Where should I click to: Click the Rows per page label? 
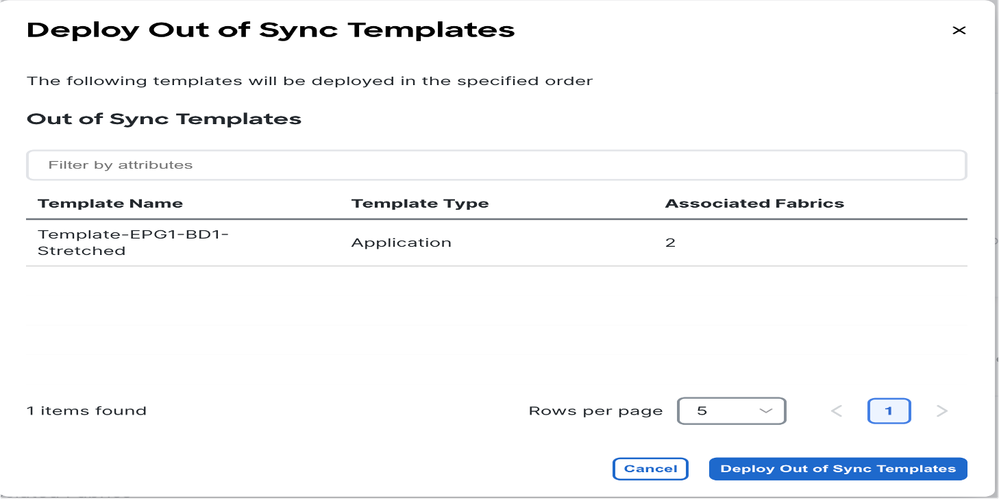click(x=596, y=411)
